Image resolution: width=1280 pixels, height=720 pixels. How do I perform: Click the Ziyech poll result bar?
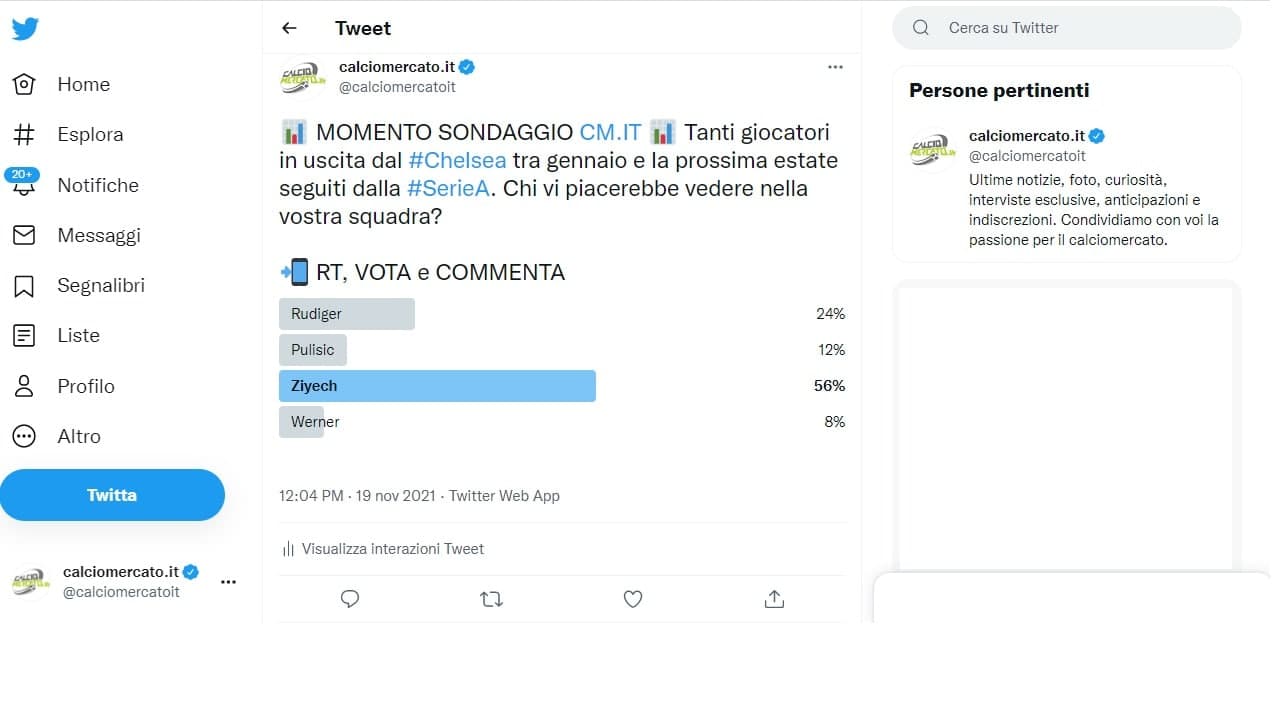pyautogui.click(x=437, y=386)
